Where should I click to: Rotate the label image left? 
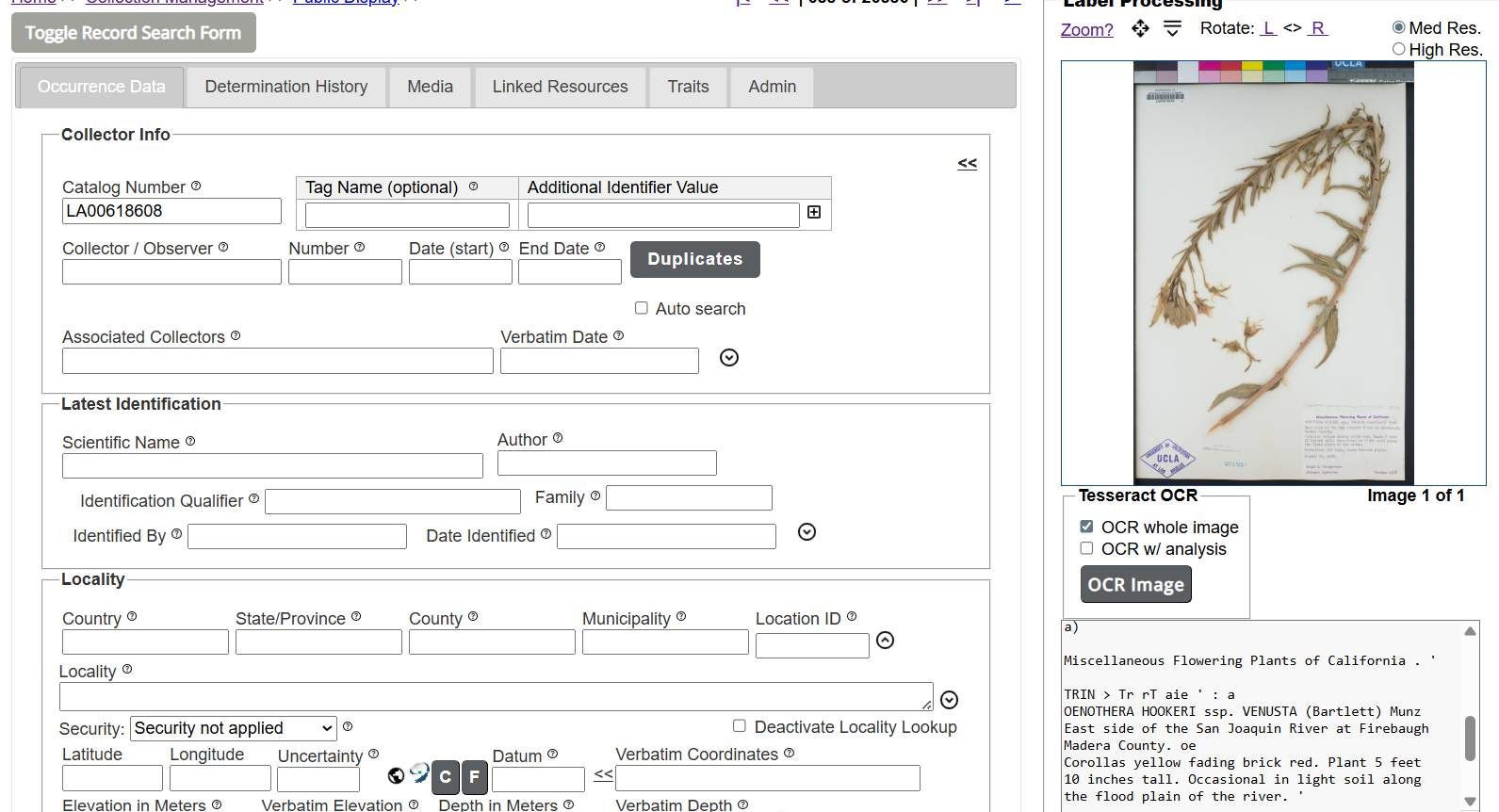pyautogui.click(x=1268, y=29)
